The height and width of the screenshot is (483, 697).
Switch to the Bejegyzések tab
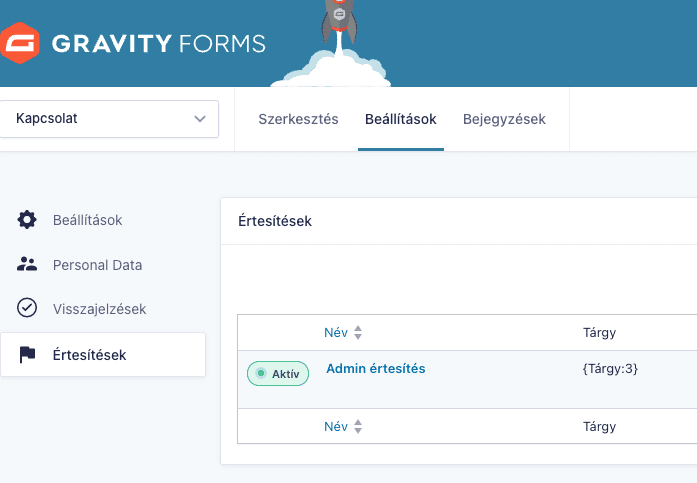pyautogui.click(x=504, y=119)
